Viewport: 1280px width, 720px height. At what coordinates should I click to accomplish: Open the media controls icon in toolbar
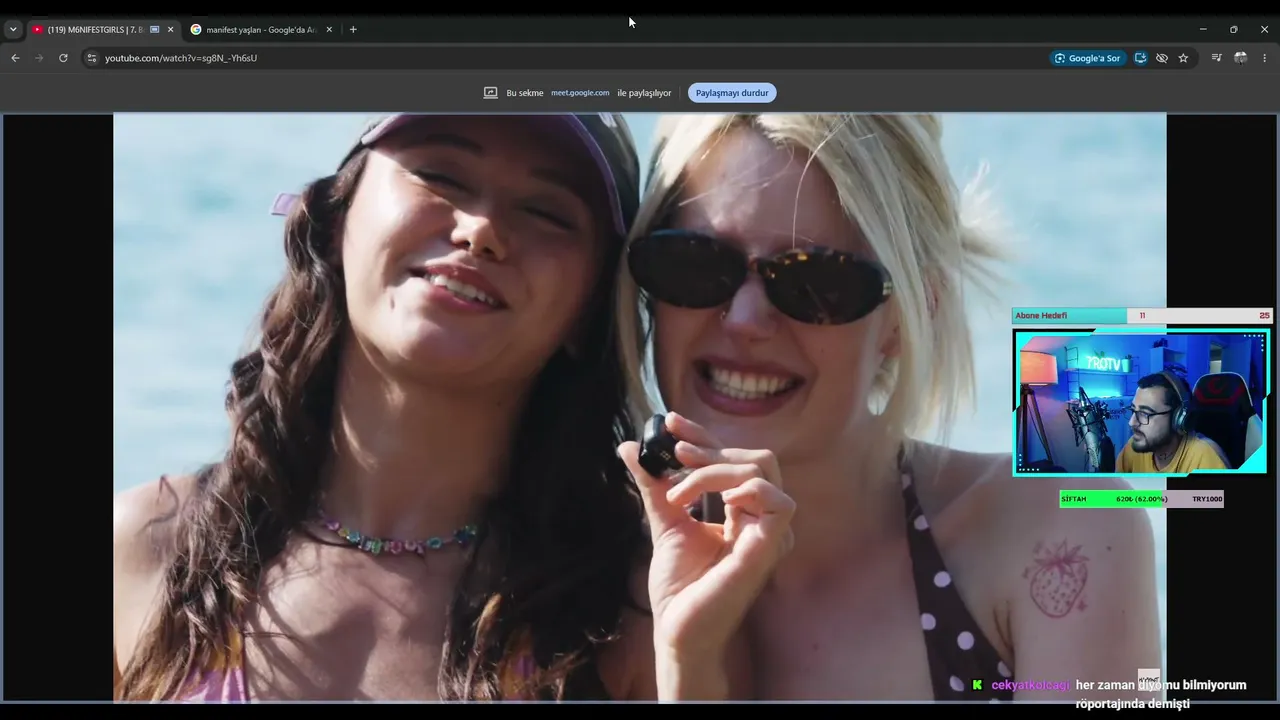pos(1216,58)
